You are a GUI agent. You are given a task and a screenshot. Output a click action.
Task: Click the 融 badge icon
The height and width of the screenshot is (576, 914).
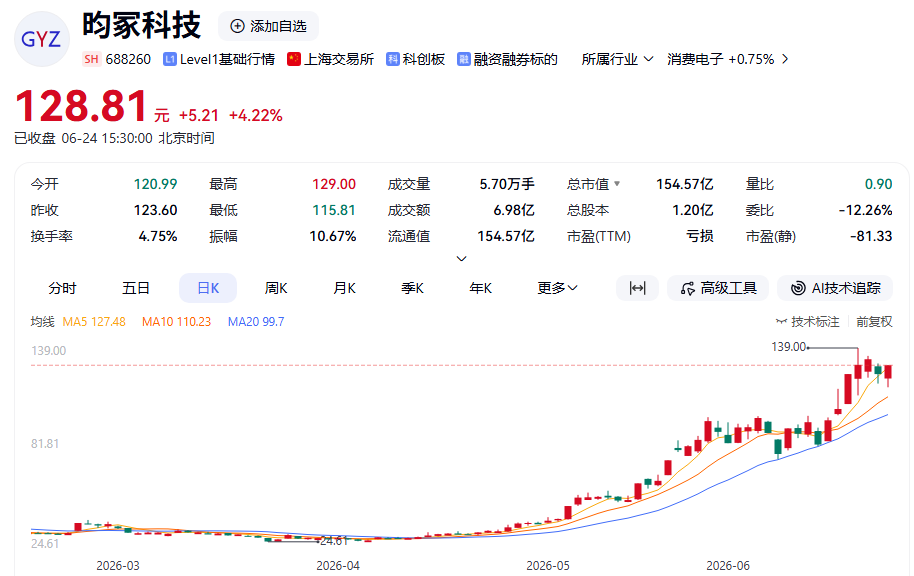tap(464, 59)
